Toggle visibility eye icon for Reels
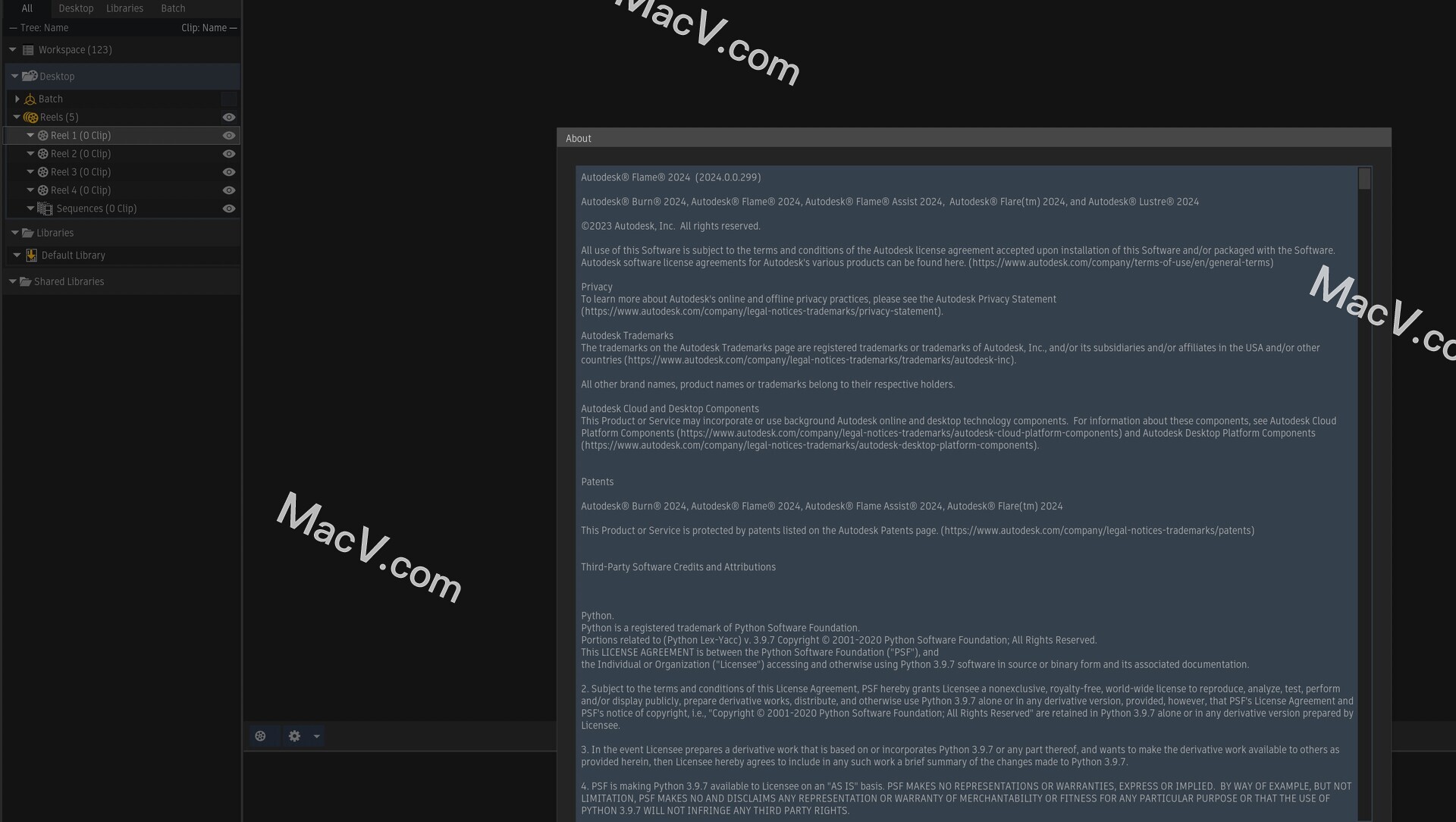The image size is (1456, 822). click(228, 117)
